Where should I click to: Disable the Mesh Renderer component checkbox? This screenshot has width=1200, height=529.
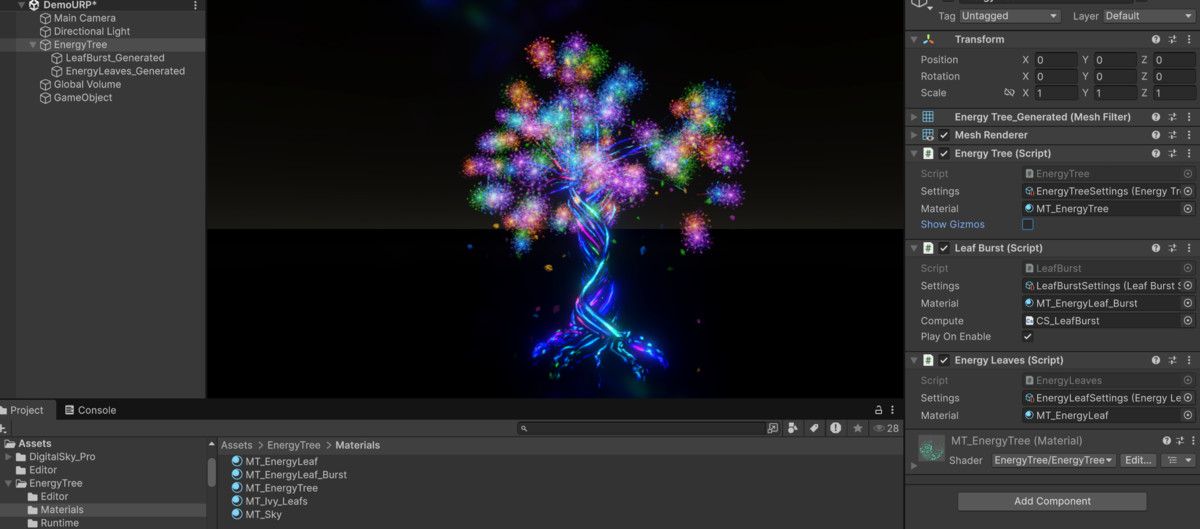(x=944, y=135)
